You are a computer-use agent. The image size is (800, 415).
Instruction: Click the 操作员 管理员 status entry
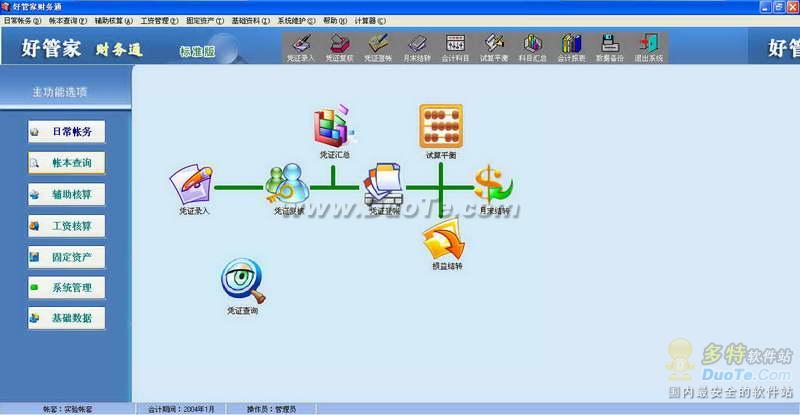(x=271, y=409)
